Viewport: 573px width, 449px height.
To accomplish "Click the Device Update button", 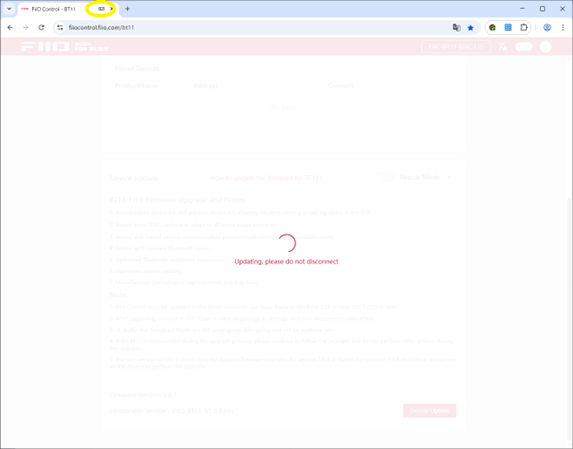I will (430, 411).
